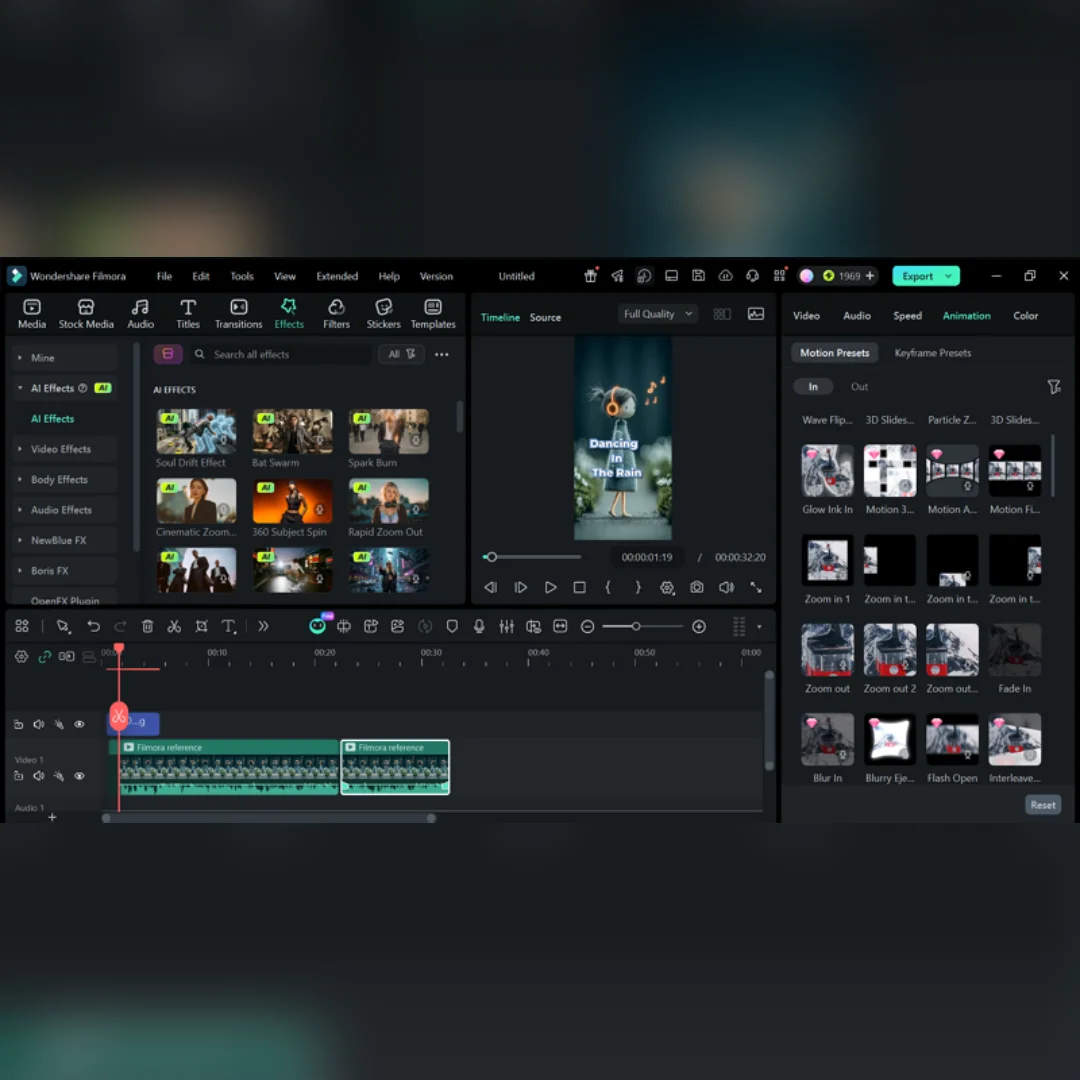1080x1080 pixels.
Task: Click the marker shield icon in timeline toolbar
Action: pyautogui.click(x=452, y=626)
